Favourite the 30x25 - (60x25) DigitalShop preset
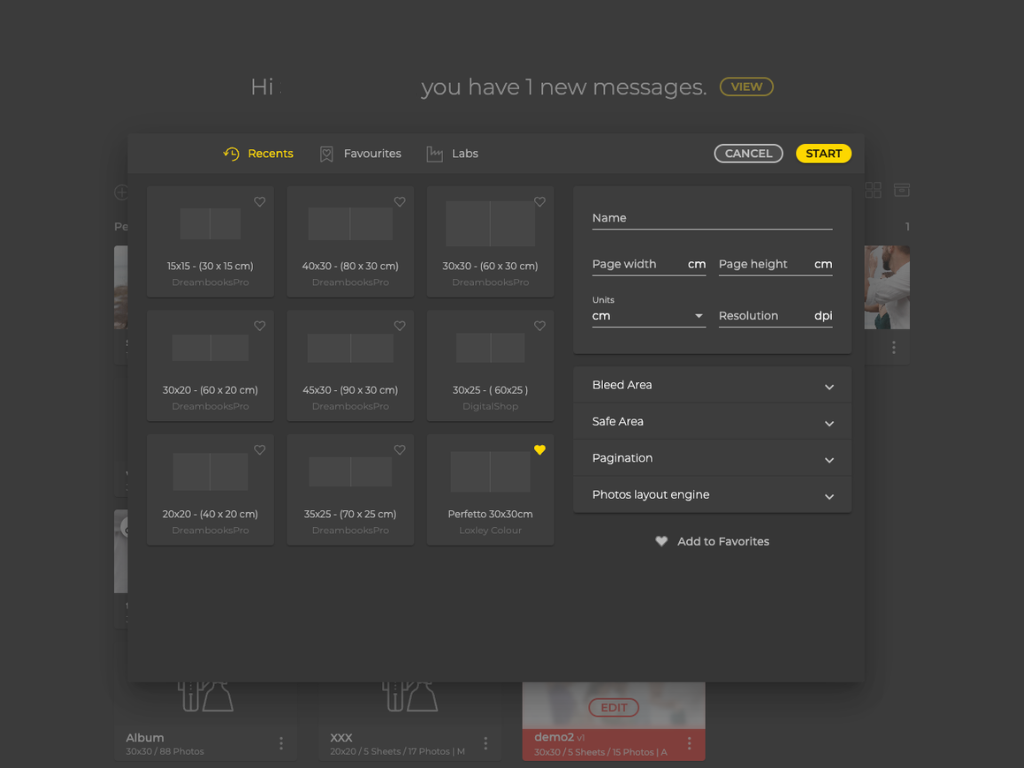The width and height of the screenshot is (1024, 768). coord(539,326)
